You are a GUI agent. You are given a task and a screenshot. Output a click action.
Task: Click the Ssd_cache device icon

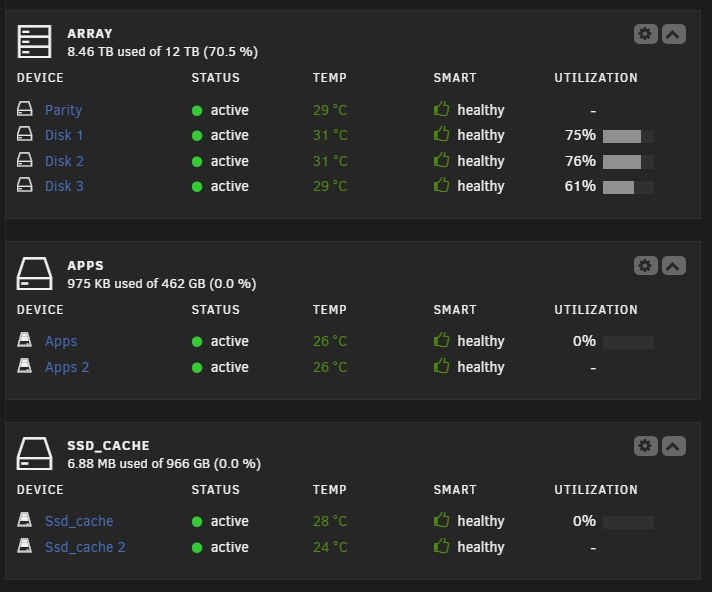25,521
